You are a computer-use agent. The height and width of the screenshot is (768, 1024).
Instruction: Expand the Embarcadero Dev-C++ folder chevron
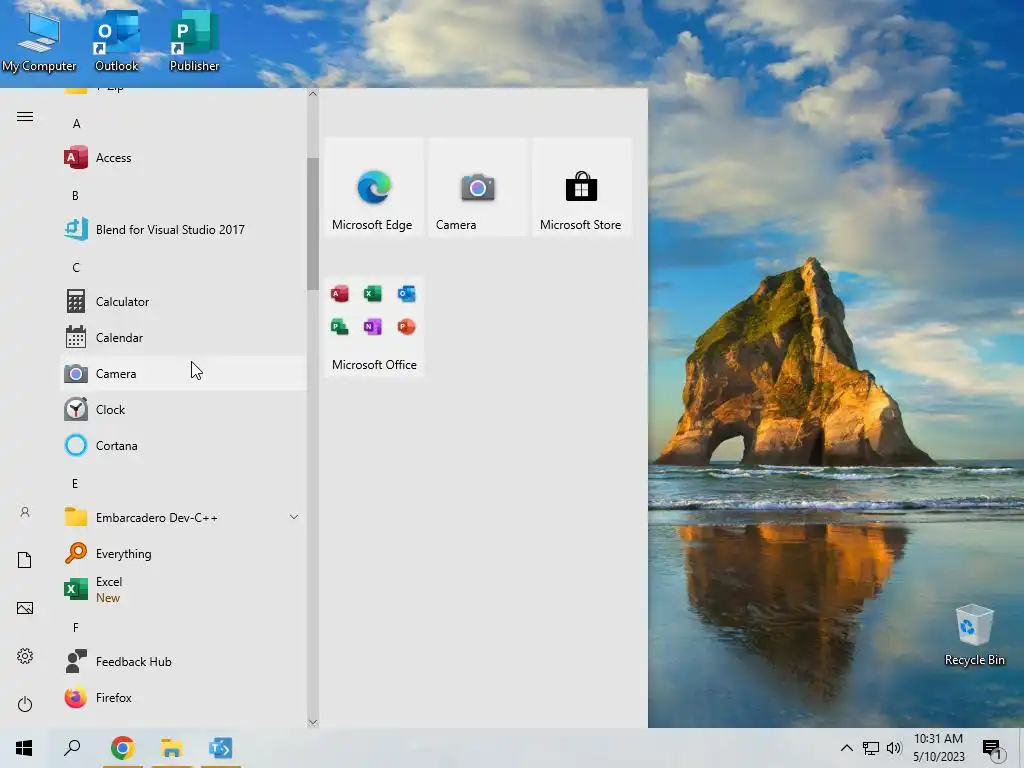click(294, 517)
